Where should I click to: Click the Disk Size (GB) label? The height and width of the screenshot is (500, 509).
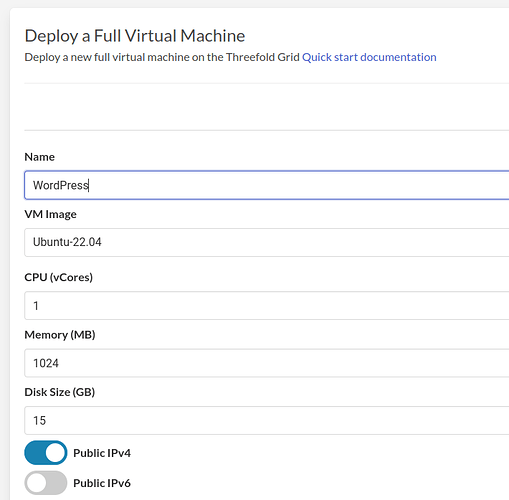[x=60, y=392]
